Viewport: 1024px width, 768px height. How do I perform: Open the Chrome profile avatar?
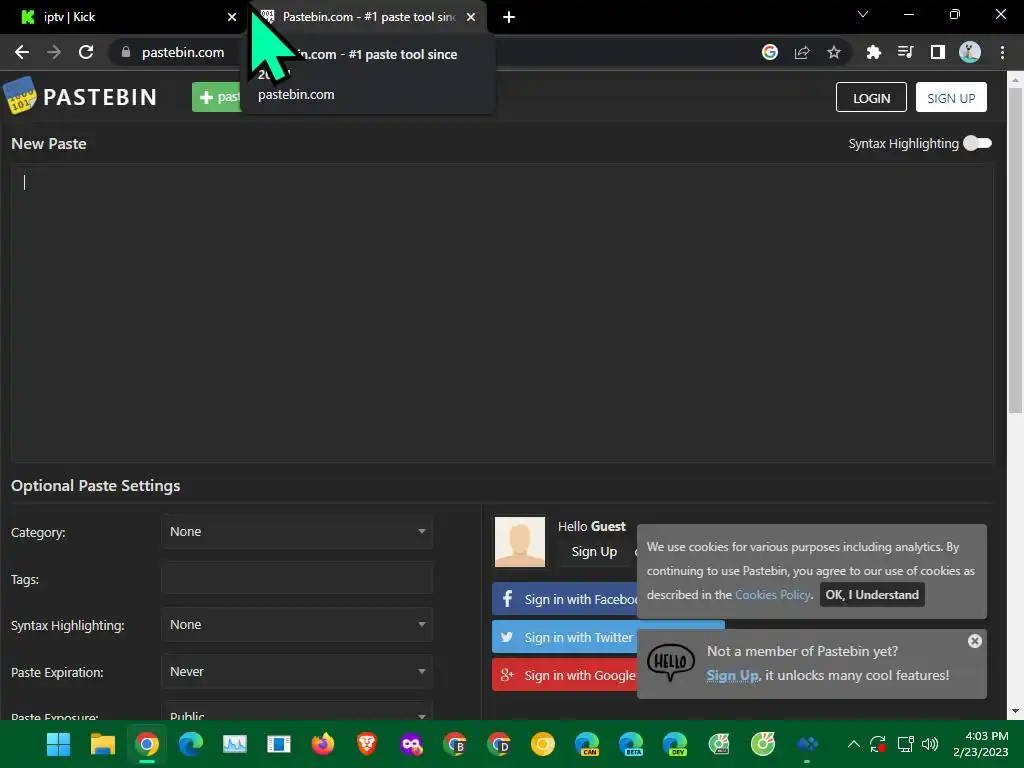point(970,52)
